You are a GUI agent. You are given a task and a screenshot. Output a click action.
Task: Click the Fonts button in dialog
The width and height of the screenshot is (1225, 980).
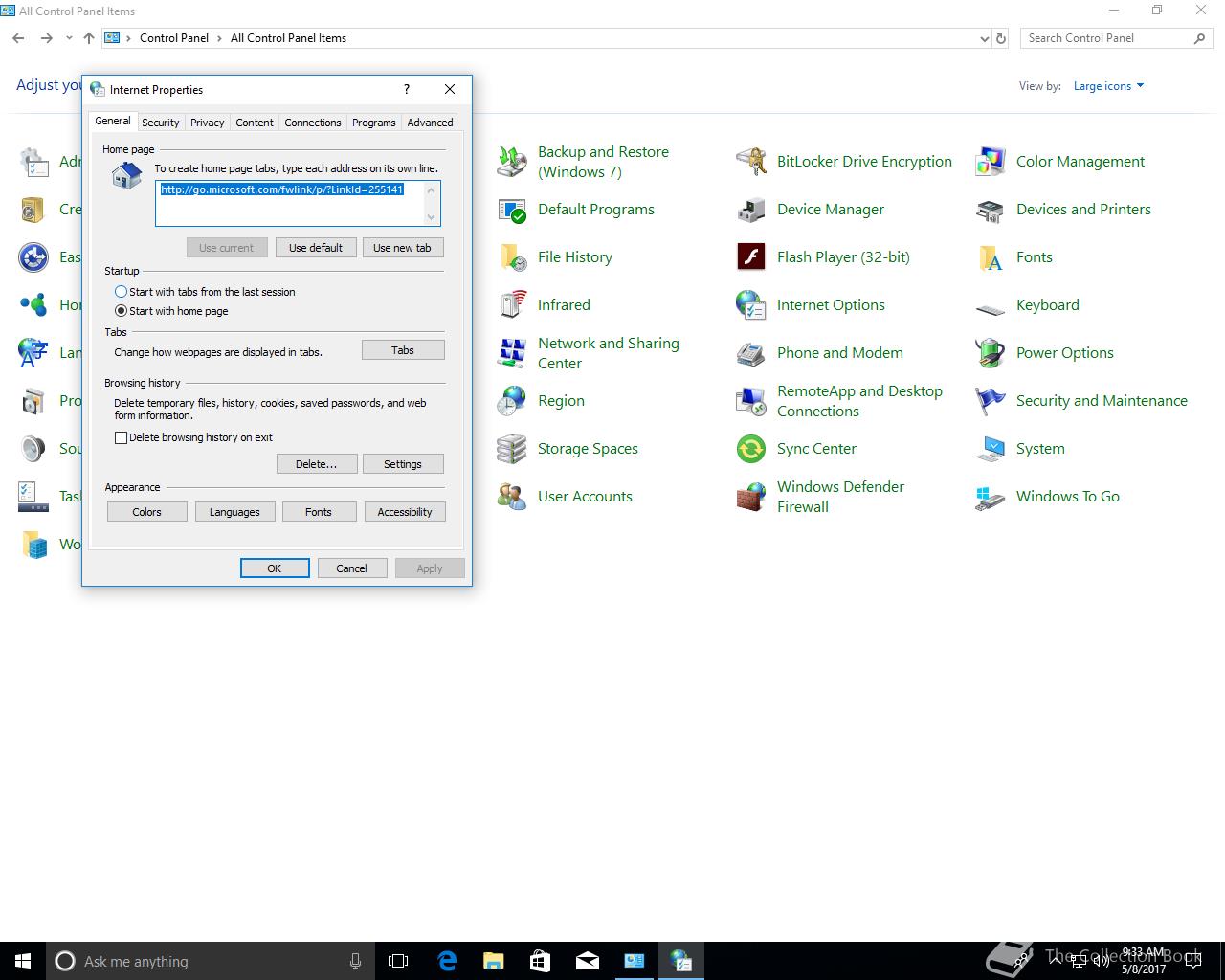[319, 512]
